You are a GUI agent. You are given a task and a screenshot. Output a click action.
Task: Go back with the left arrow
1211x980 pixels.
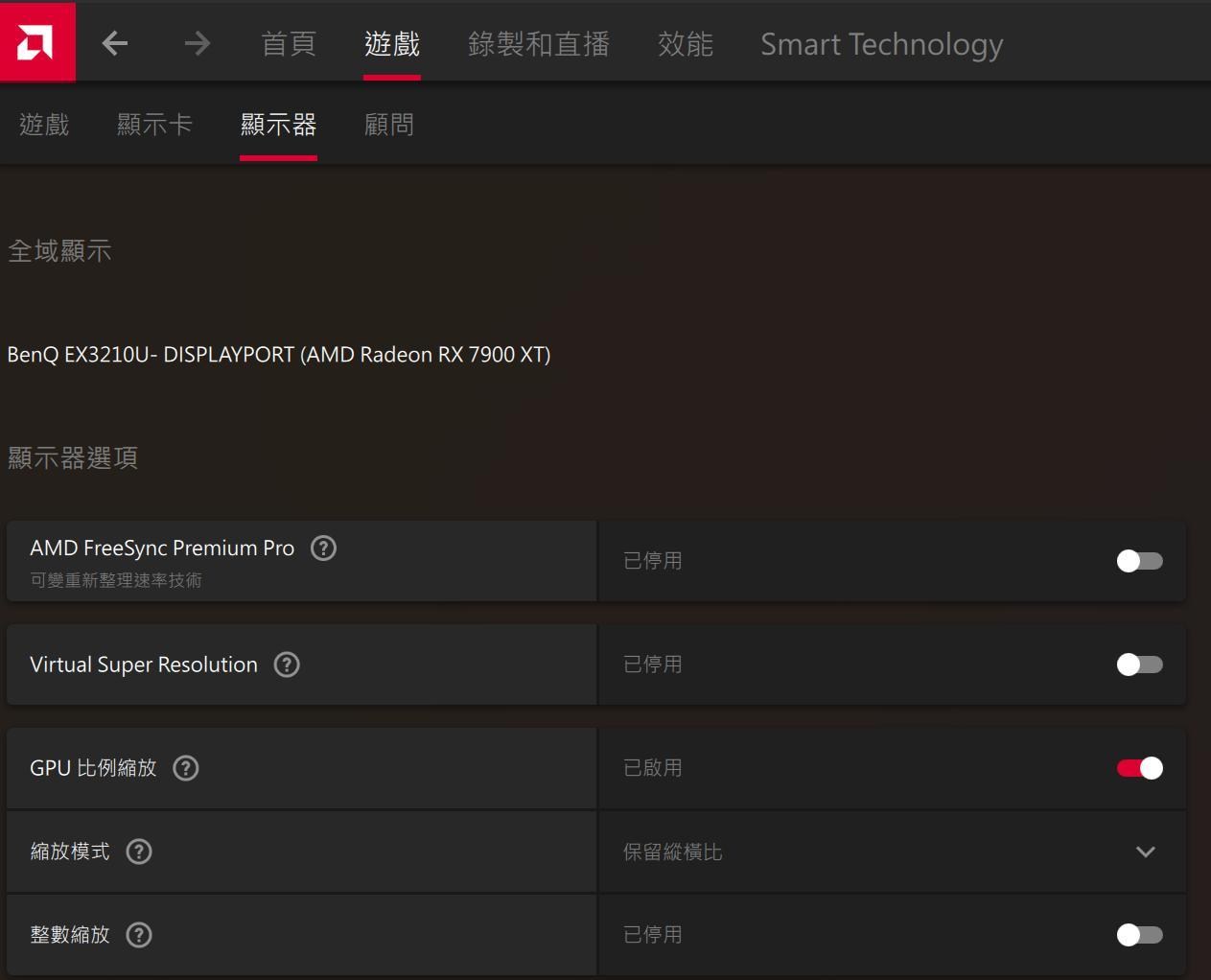[x=115, y=43]
